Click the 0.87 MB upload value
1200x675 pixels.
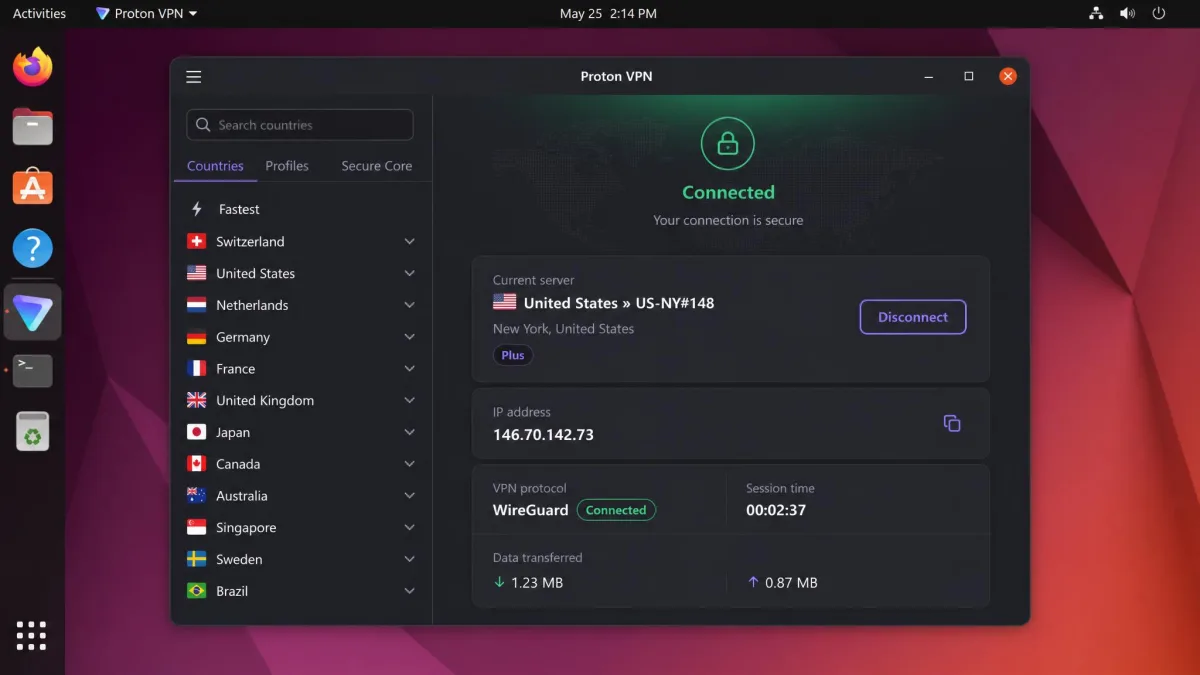click(x=791, y=583)
